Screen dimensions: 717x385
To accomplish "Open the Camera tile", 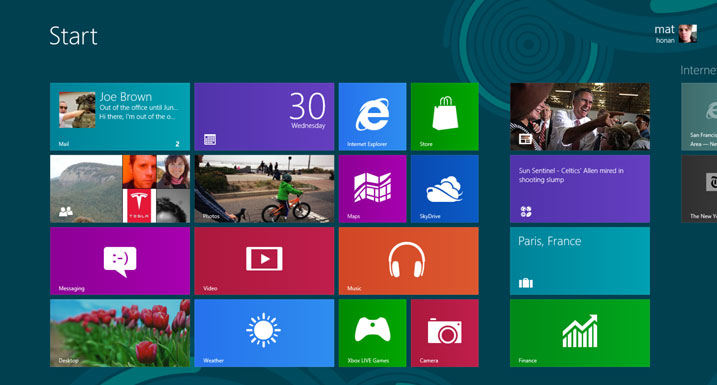I will click(444, 333).
